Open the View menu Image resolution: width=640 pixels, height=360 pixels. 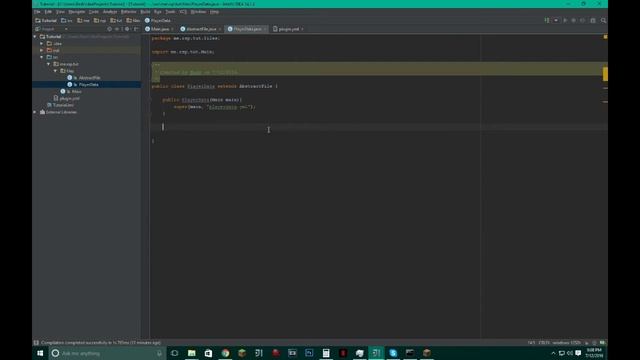60,12
